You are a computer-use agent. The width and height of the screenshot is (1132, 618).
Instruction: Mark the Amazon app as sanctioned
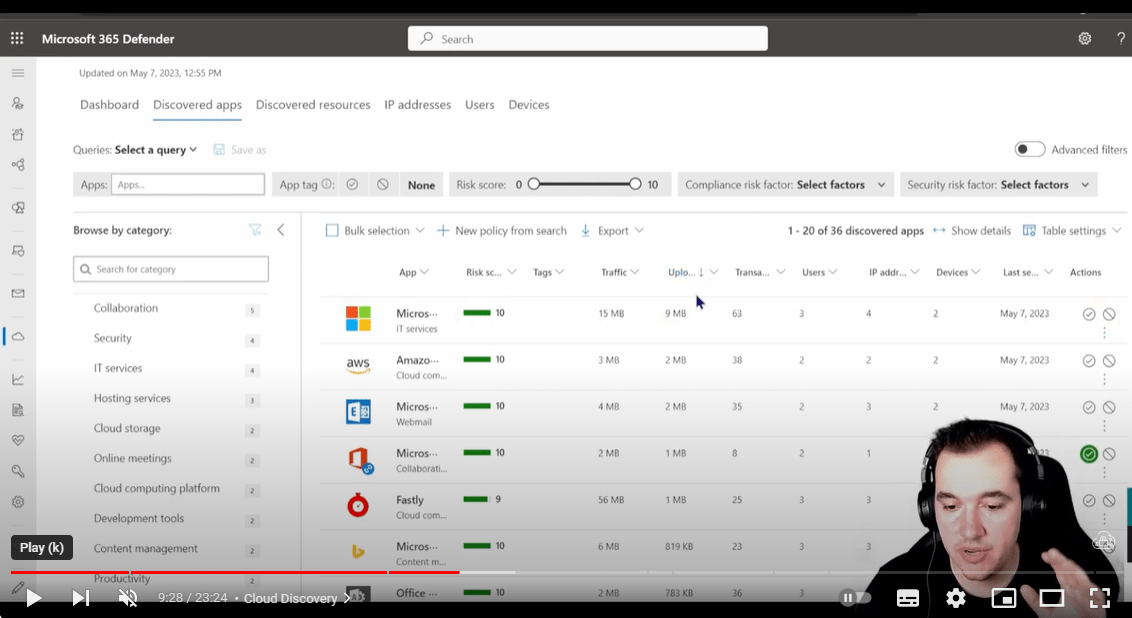pos(1089,360)
